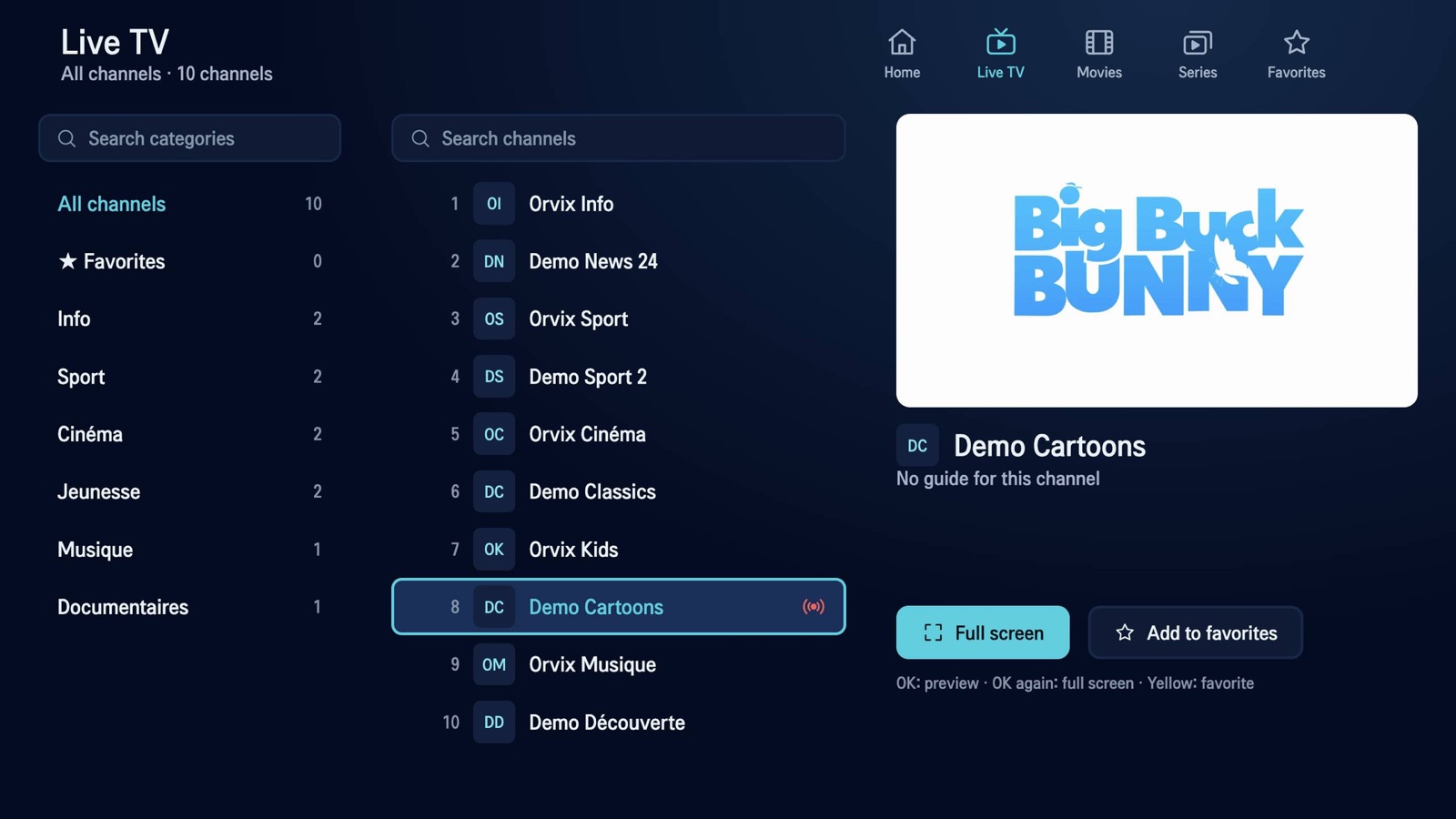Select the Orvix Musique channel name
The image size is (1456, 819).
[x=592, y=664]
